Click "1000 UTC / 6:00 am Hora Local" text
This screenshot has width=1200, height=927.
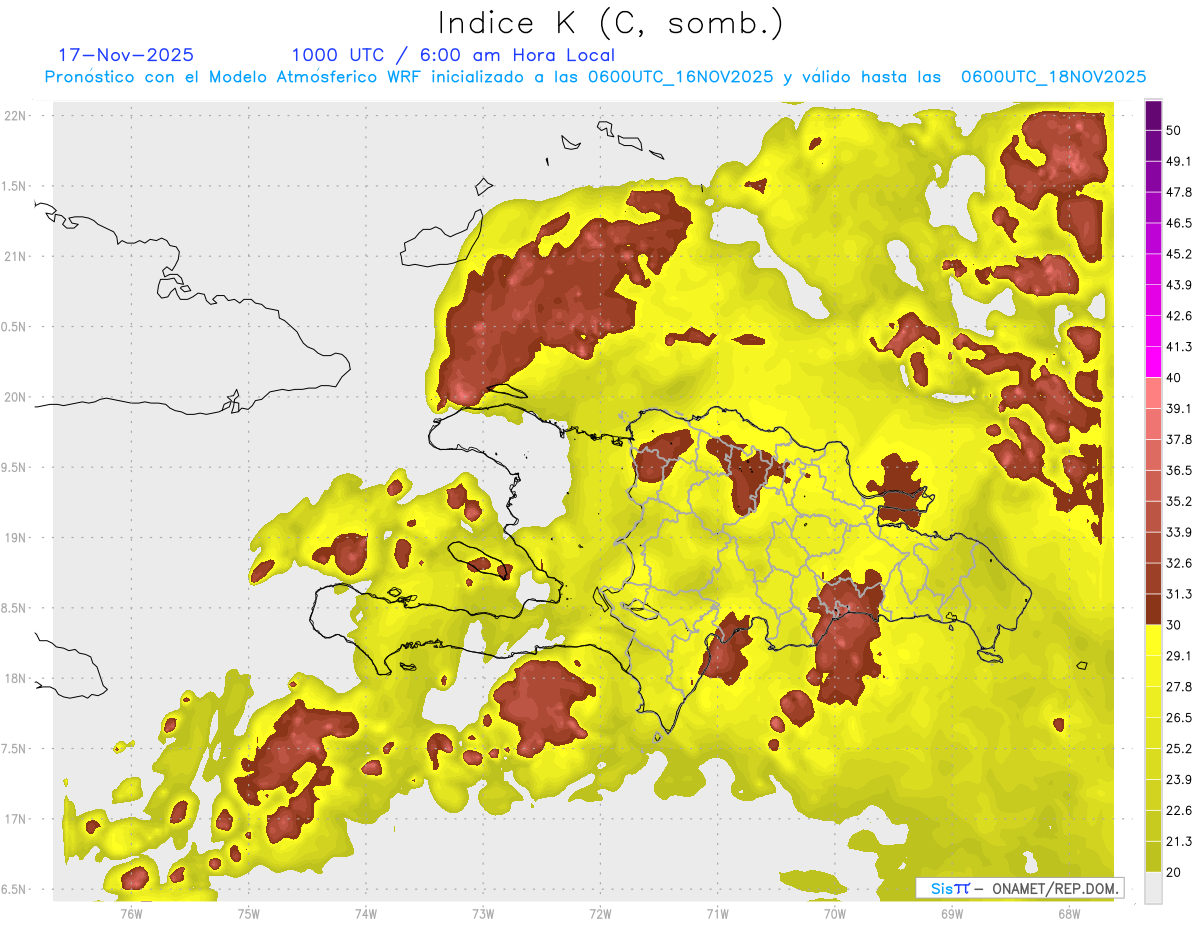pos(453,55)
